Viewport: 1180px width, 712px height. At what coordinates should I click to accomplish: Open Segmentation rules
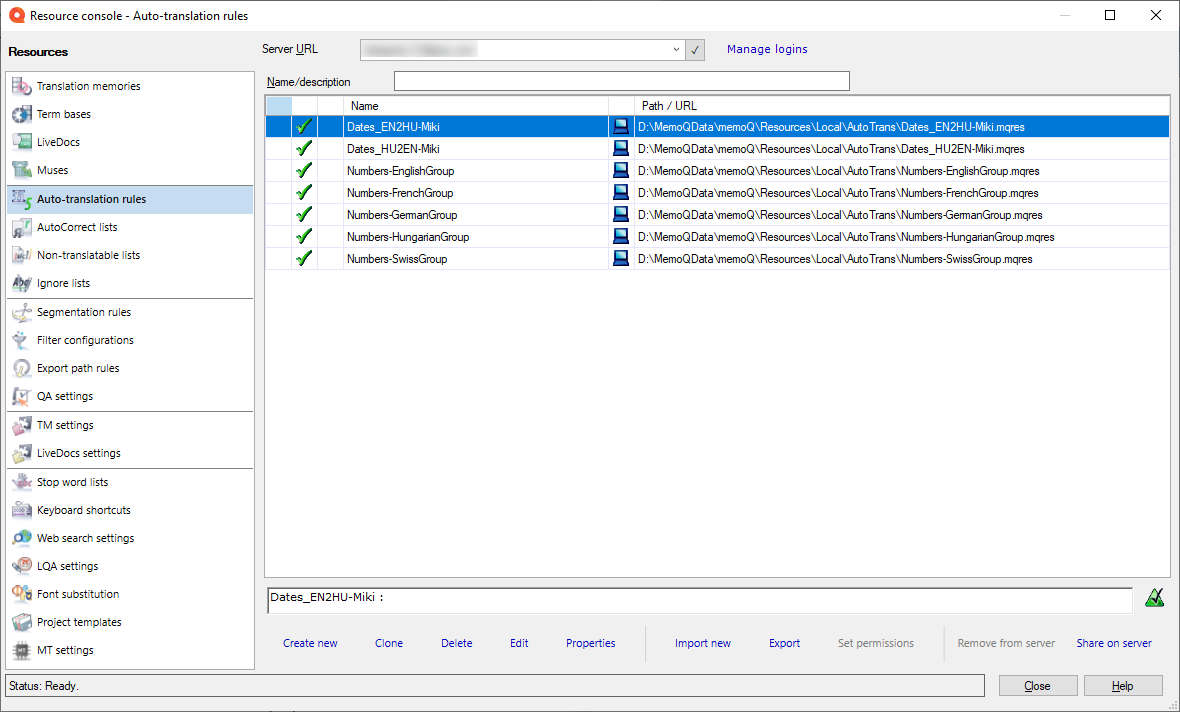point(85,312)
